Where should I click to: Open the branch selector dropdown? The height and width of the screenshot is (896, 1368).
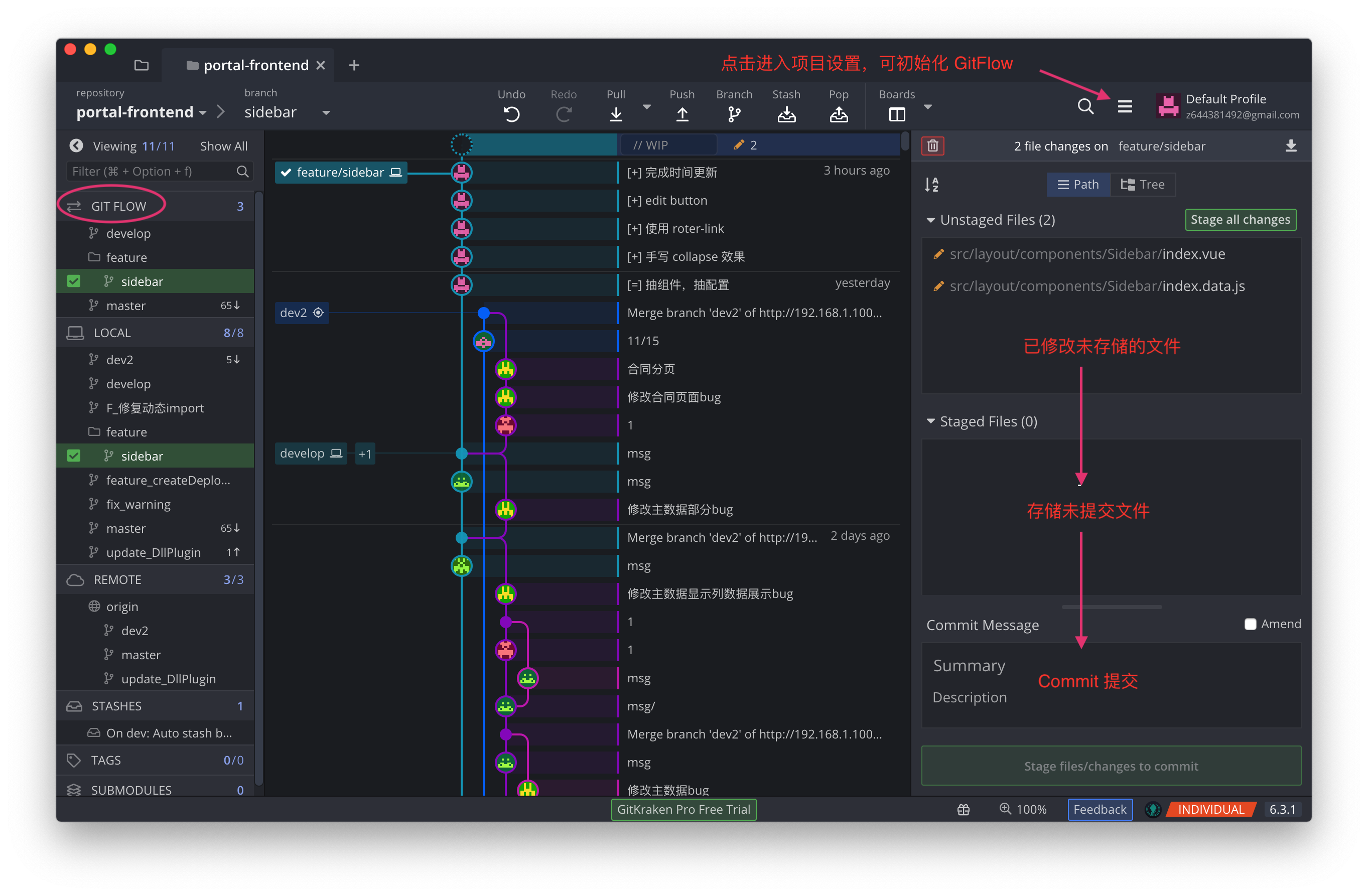[x=326, y=113]
